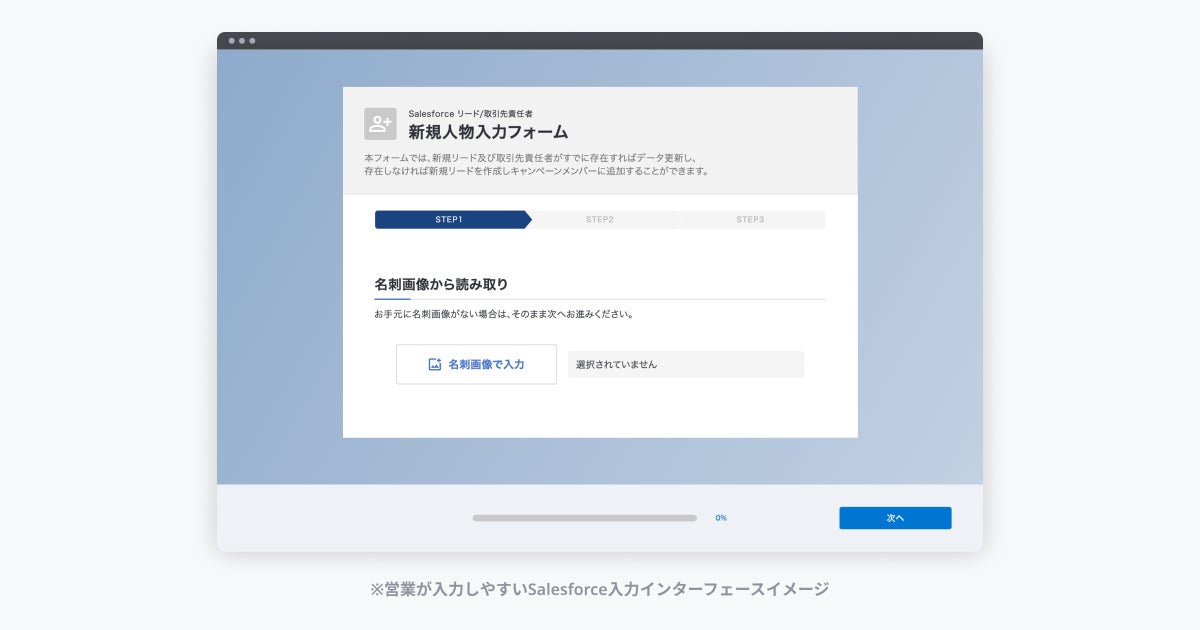
Task: Click the image caption below the window
Action: point(600,589)
